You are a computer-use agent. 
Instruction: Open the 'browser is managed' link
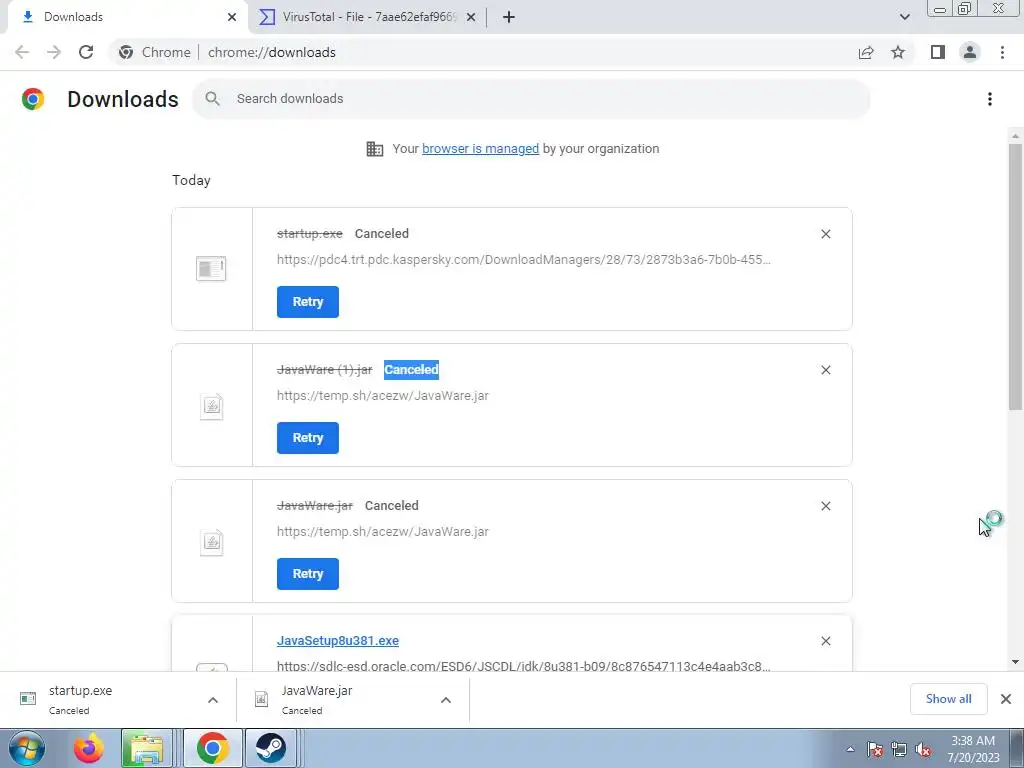480,149
